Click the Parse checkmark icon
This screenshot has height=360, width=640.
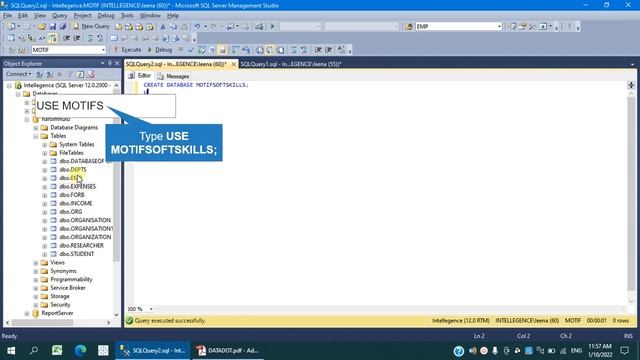191,50
